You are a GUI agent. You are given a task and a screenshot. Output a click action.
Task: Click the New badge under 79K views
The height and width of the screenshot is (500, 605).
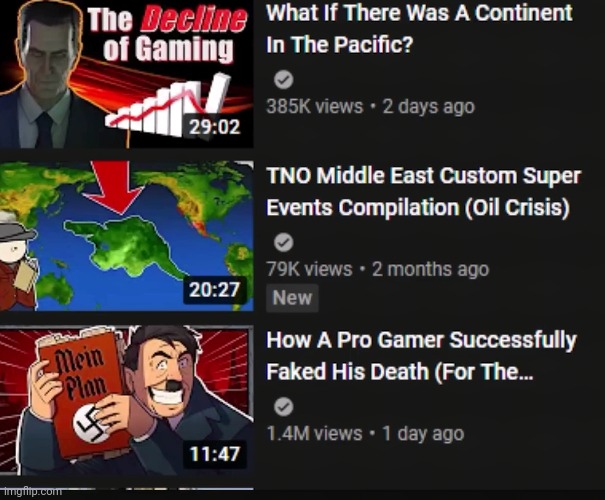click(292, 298)
